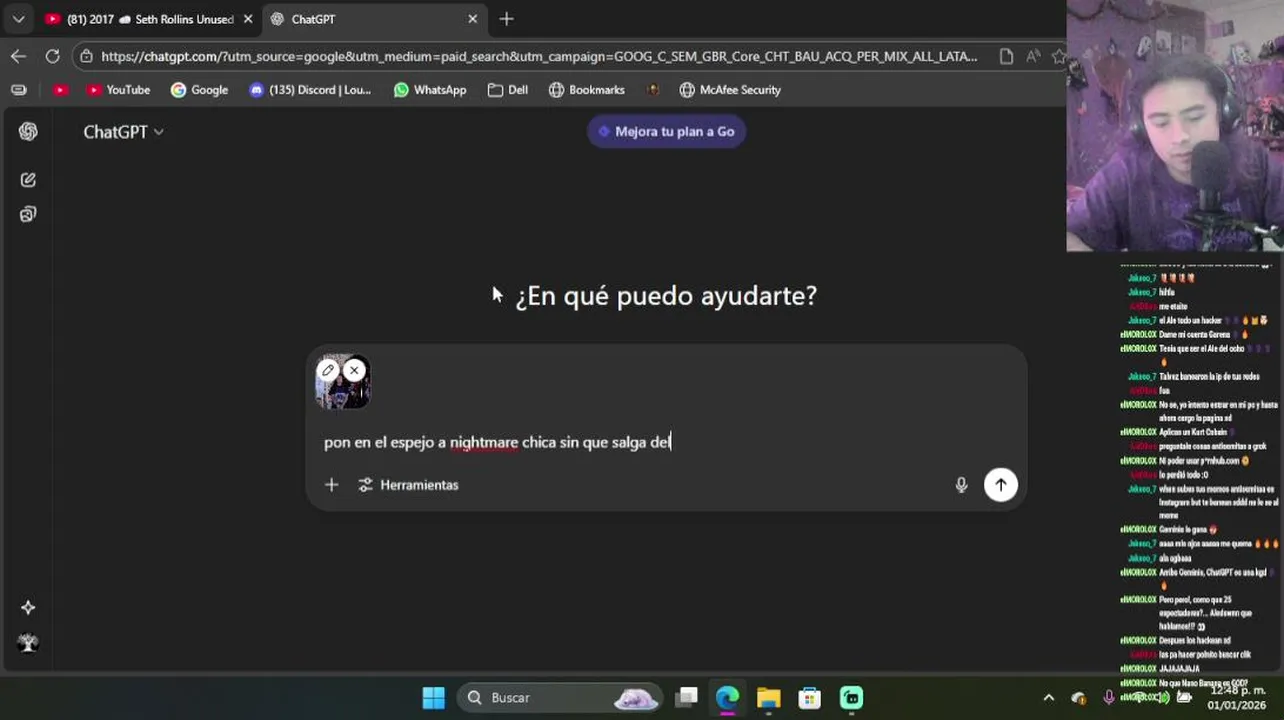Activate the microphone dictation icon
Viewport: 1284px width, 720px height.
click(x=961, y=485)
